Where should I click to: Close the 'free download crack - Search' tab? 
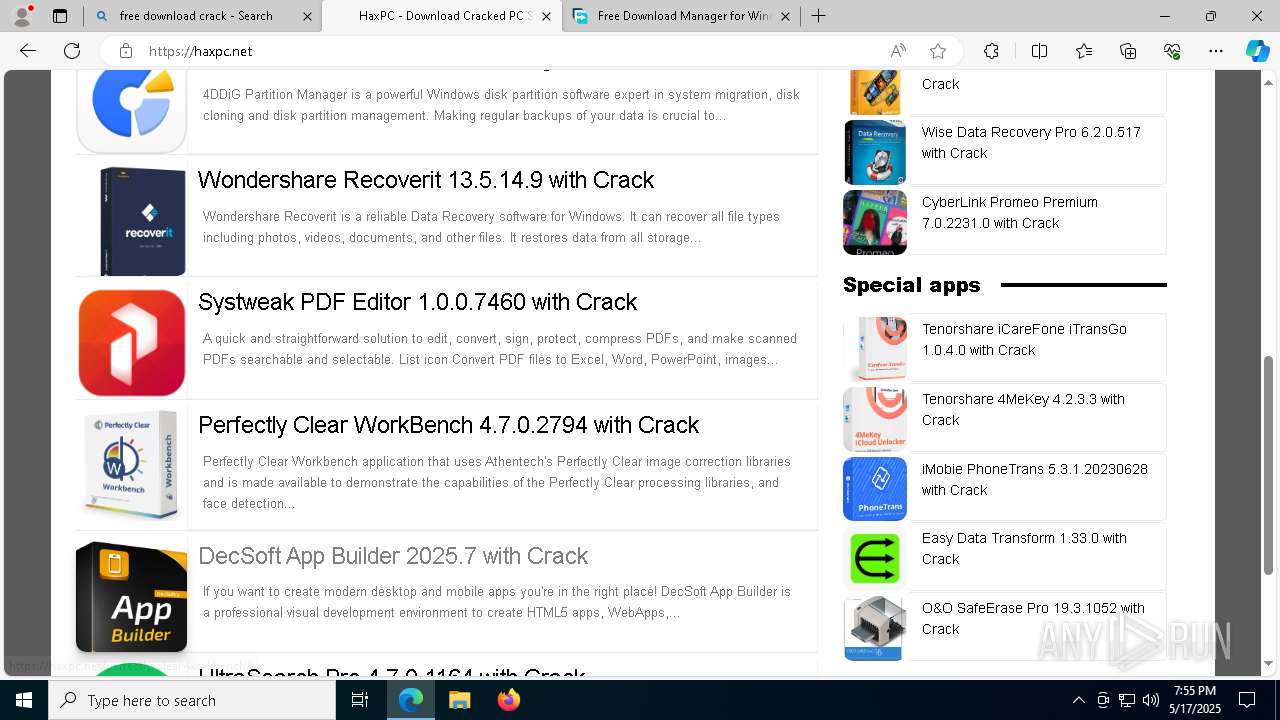tap(307, 16)
